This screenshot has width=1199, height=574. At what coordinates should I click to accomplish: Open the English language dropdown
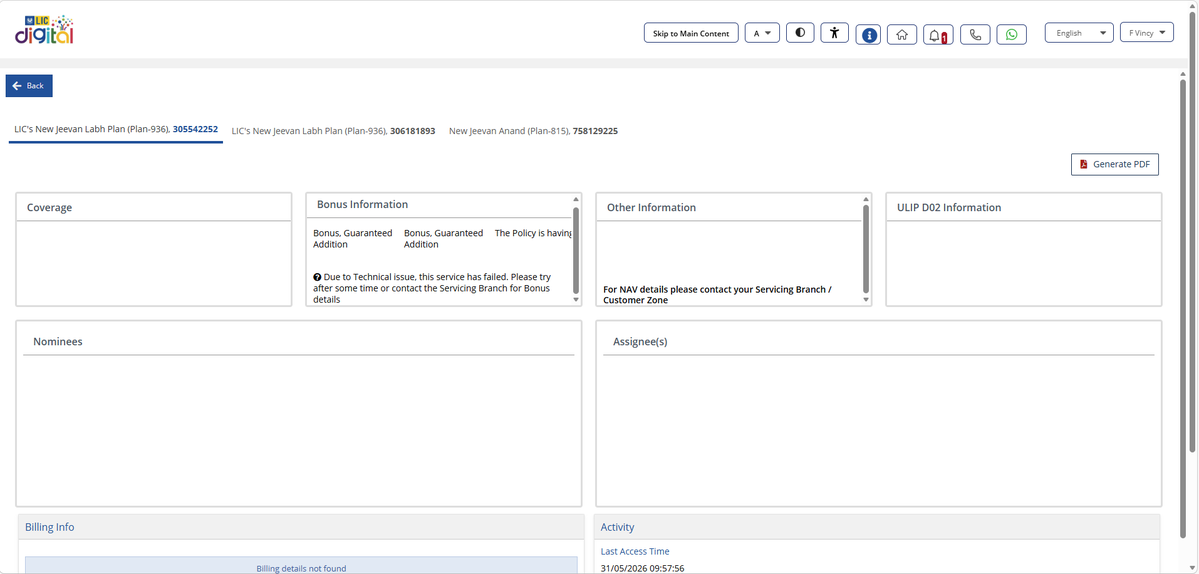[1079, 33]
